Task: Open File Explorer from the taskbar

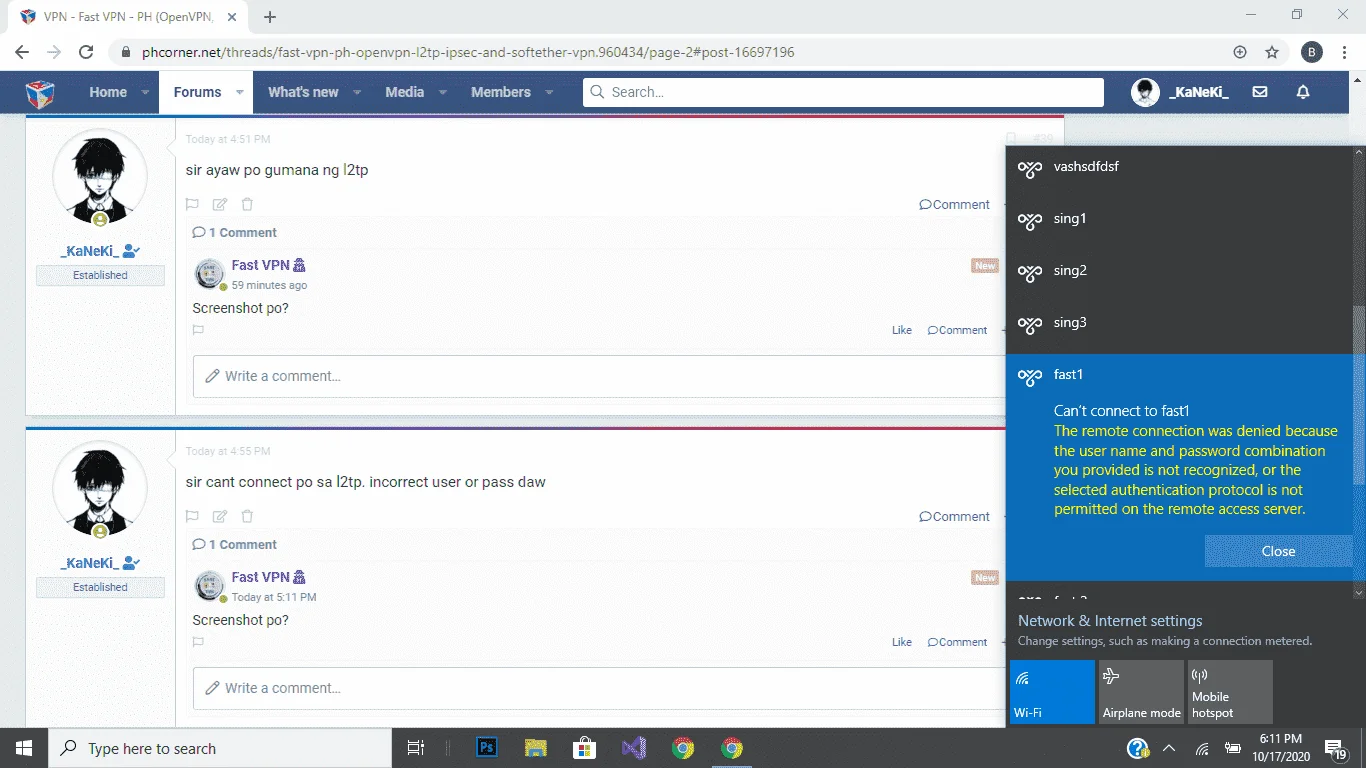Action: click(x=536, y=748)
